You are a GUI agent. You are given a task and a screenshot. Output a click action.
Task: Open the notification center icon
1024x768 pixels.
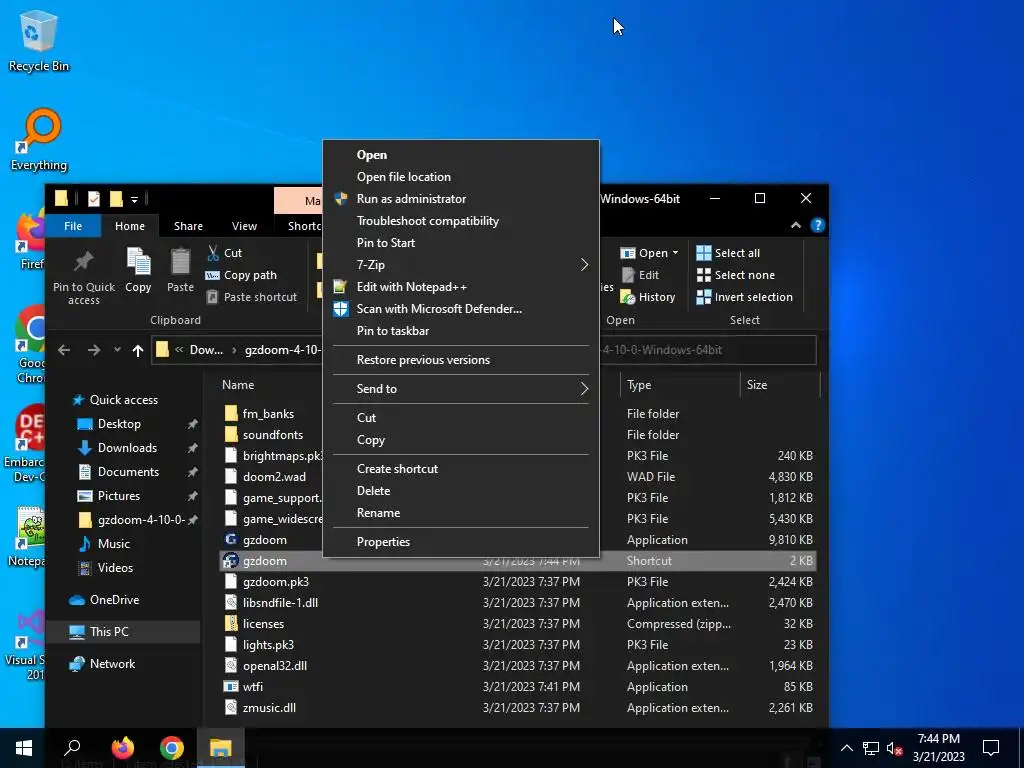(x=991, y=748)
